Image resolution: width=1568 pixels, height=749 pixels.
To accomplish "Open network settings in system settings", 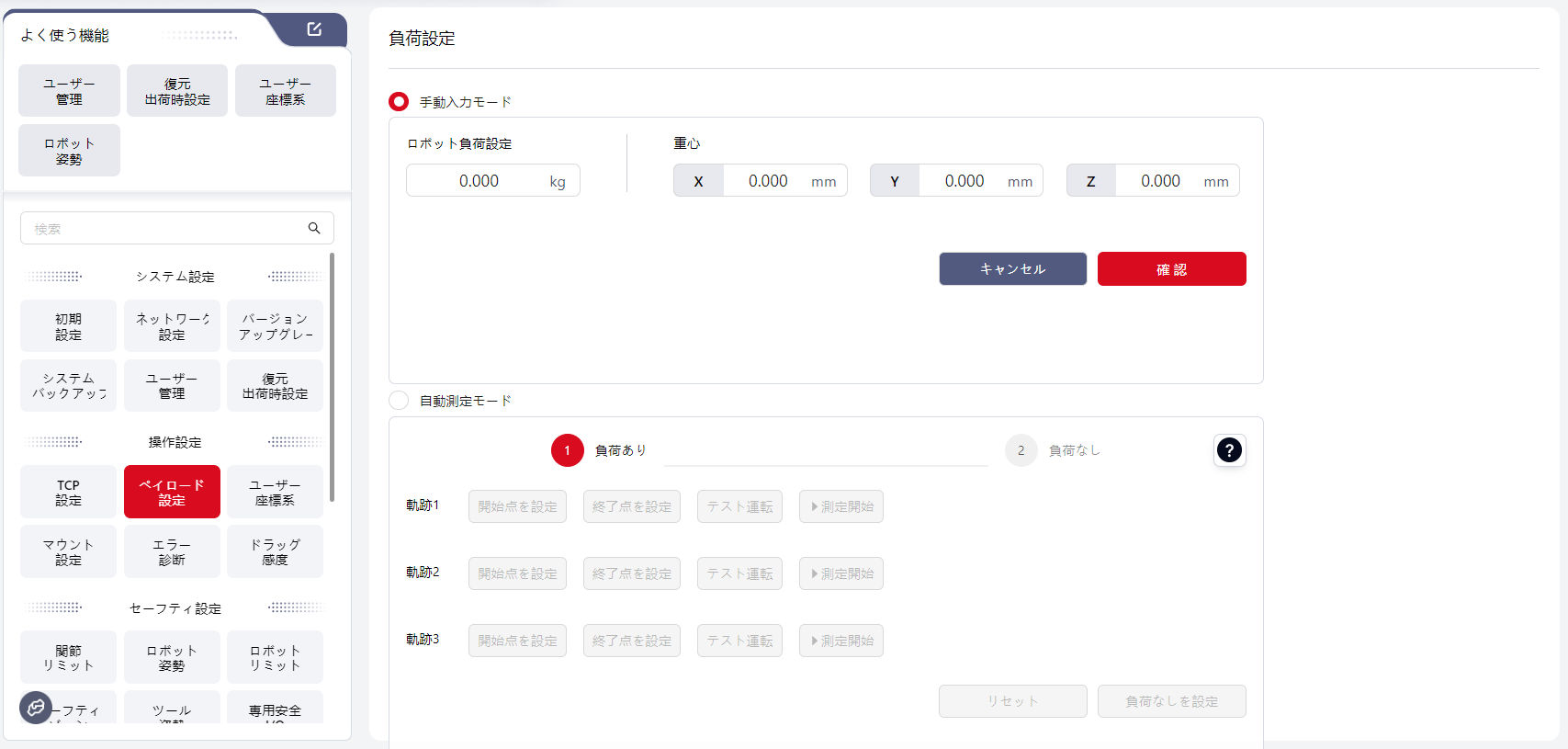I will click(172, 326).
